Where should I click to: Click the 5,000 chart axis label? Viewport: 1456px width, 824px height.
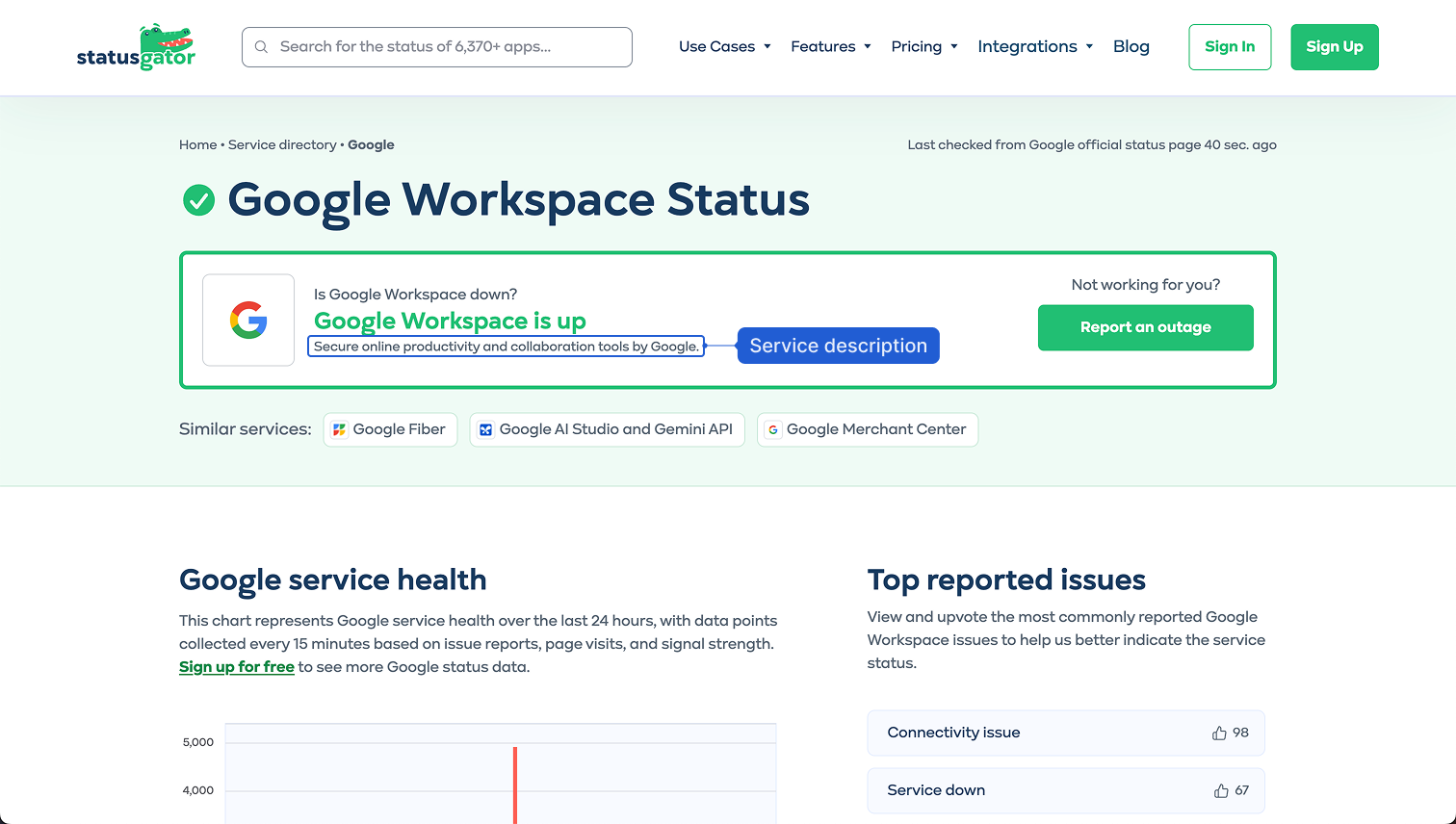pos(198,742)
